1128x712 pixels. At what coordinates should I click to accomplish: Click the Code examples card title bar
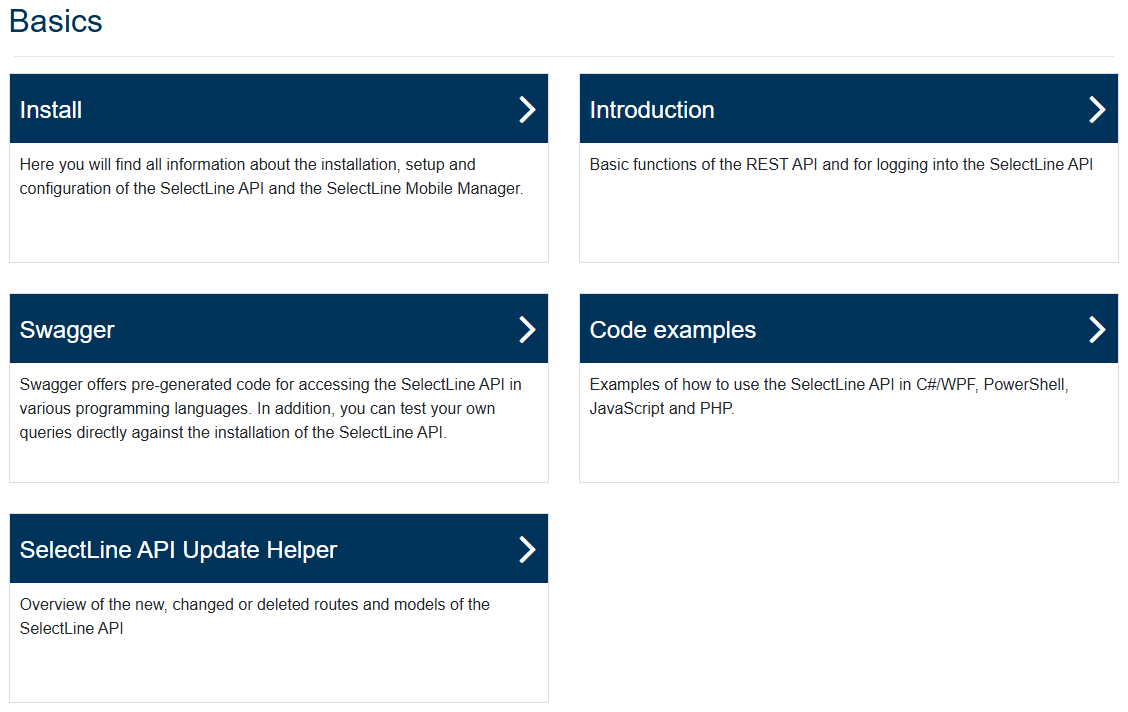(x=848, y=328)
